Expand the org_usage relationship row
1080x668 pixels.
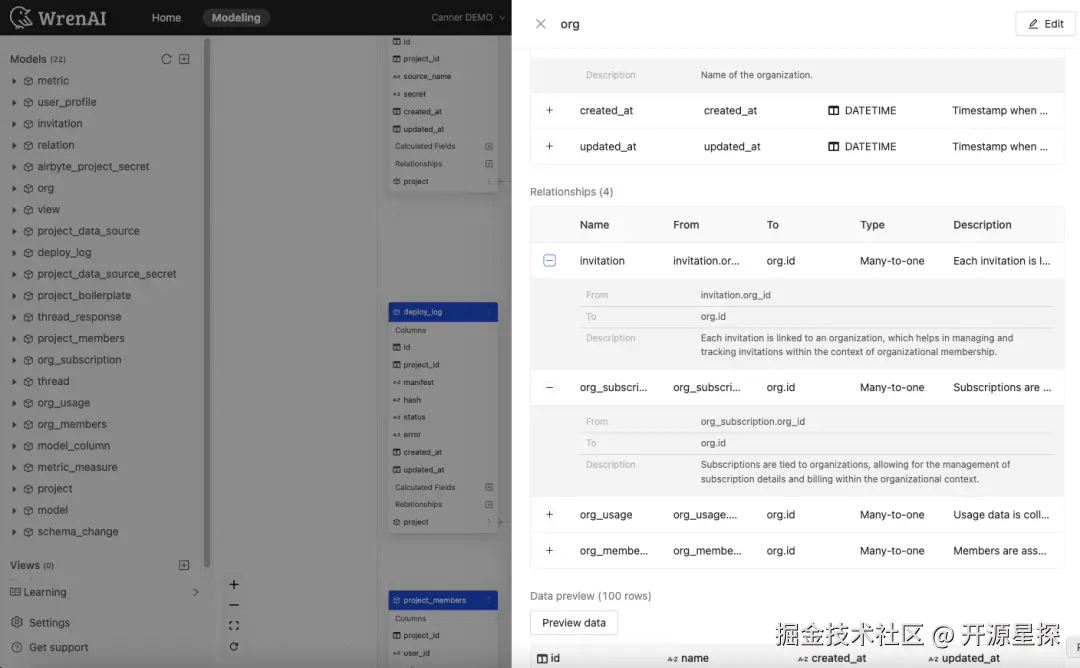tap(550, 514)
